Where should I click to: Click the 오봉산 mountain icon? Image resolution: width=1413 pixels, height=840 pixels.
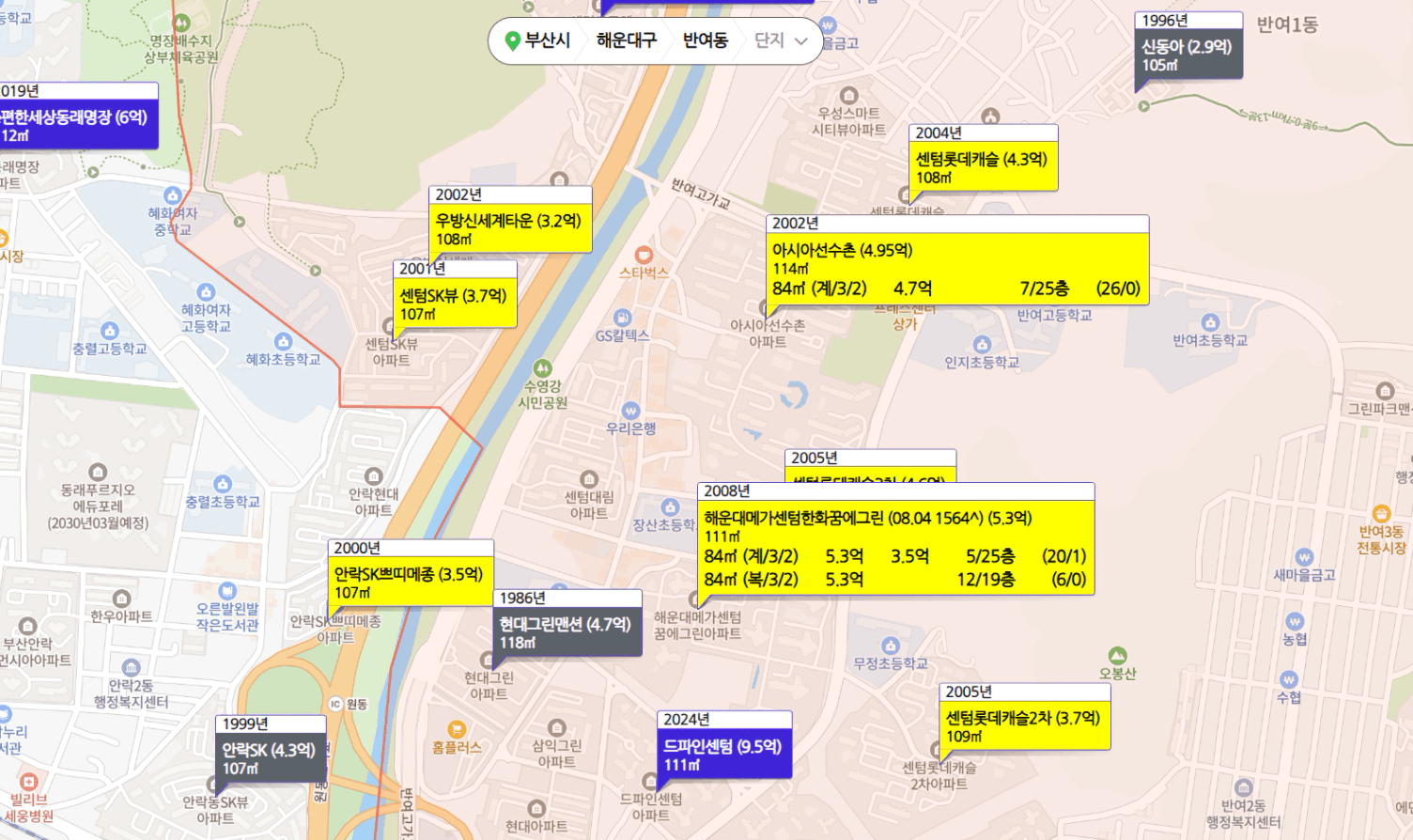1117,655
